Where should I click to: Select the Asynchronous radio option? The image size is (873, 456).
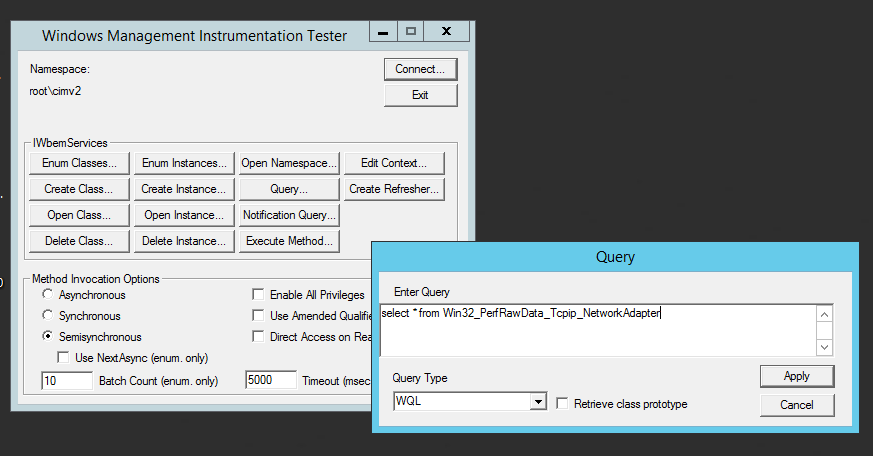pyautogui.click(x=48, y=295)
